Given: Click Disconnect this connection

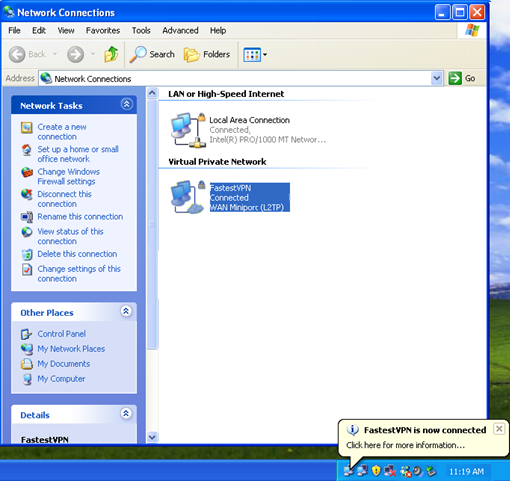Looking at the screenshot, I should (x=64, y=199).
